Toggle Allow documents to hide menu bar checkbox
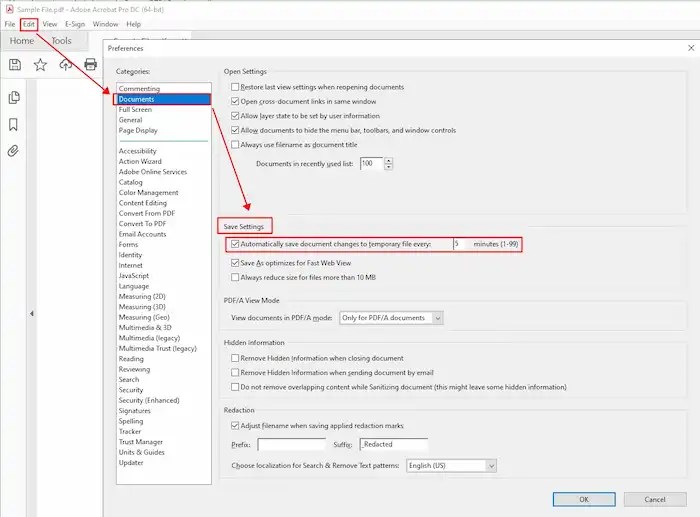Image resolution: width=700 pixels, height=517 pixels. 235,130
